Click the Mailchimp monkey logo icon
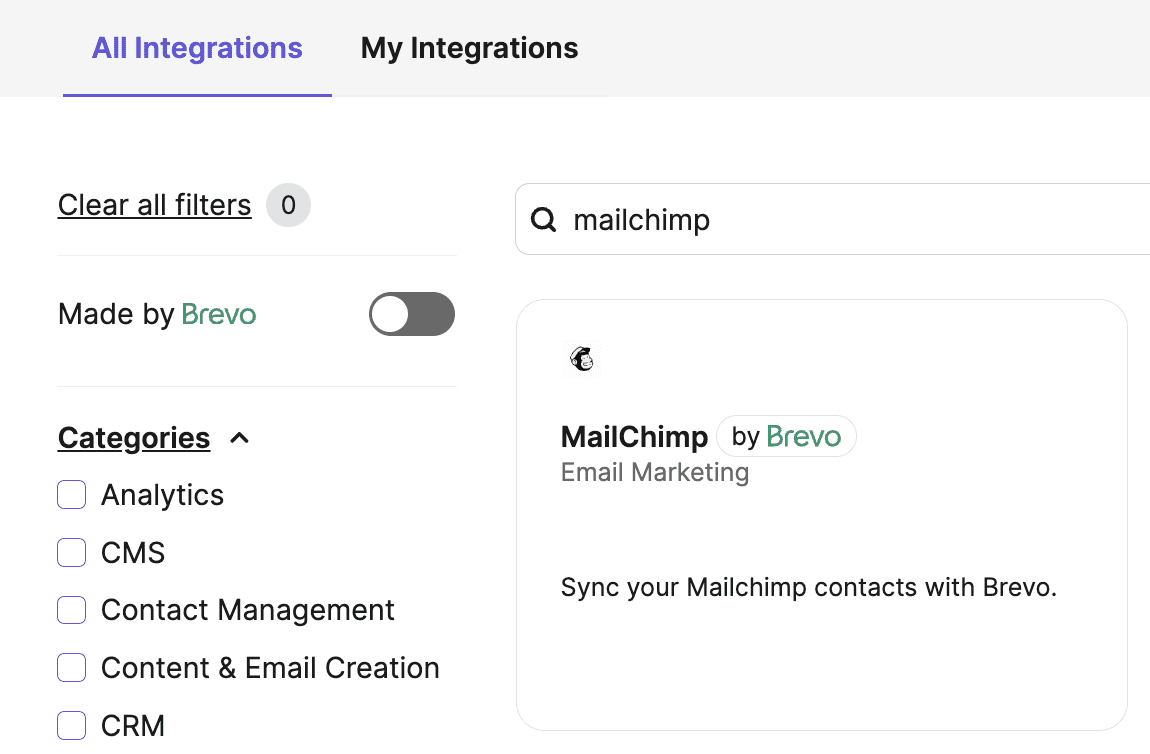 (x=582, y=359)
